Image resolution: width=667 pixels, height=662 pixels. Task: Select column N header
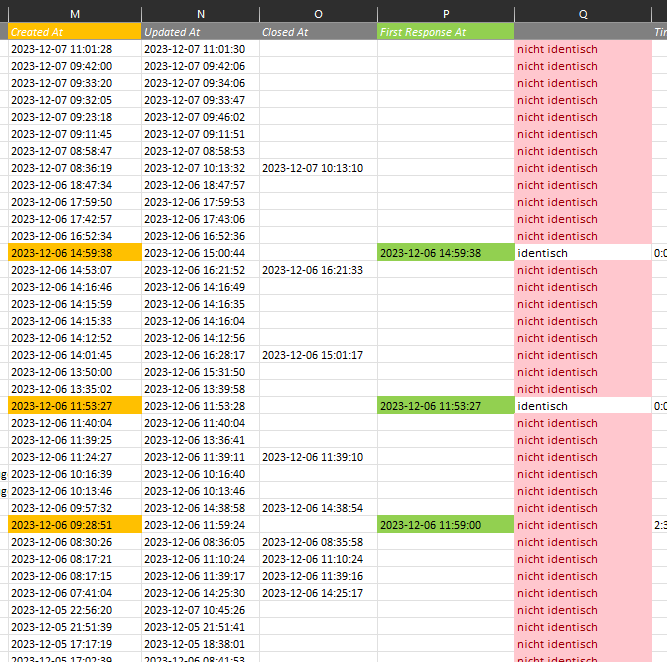[x=200, y=14]
